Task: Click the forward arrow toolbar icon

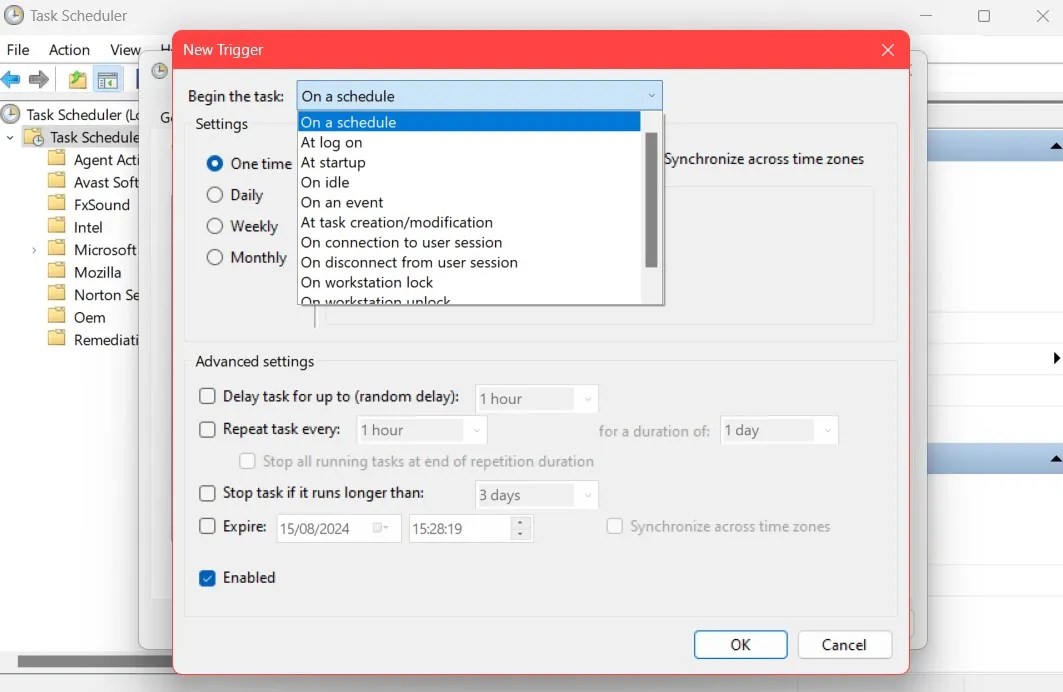Action: [x=38, y=80]
